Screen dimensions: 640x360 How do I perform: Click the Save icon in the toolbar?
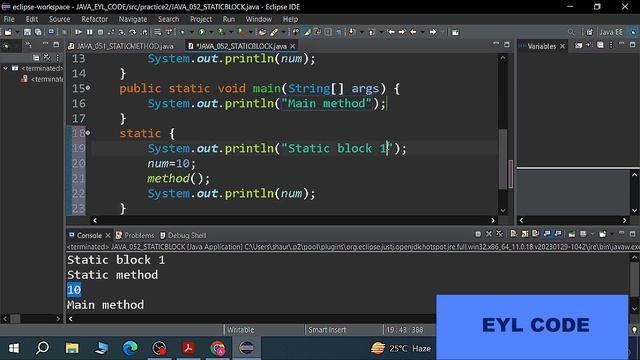pyautogui.click(x=27, y=32)
